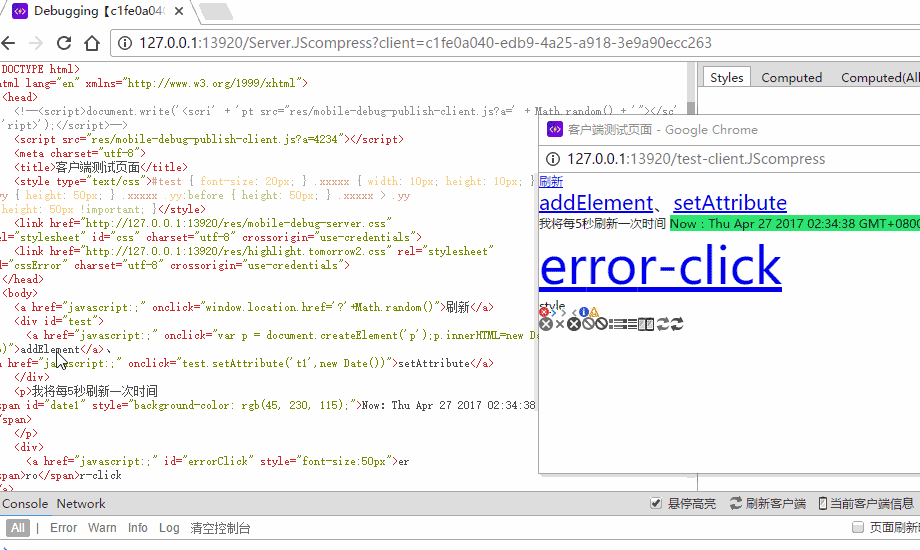The height and width of the screenshot is (550, 920).
Task: Click the plain grey X icon
Action: (x=560, y=324)
